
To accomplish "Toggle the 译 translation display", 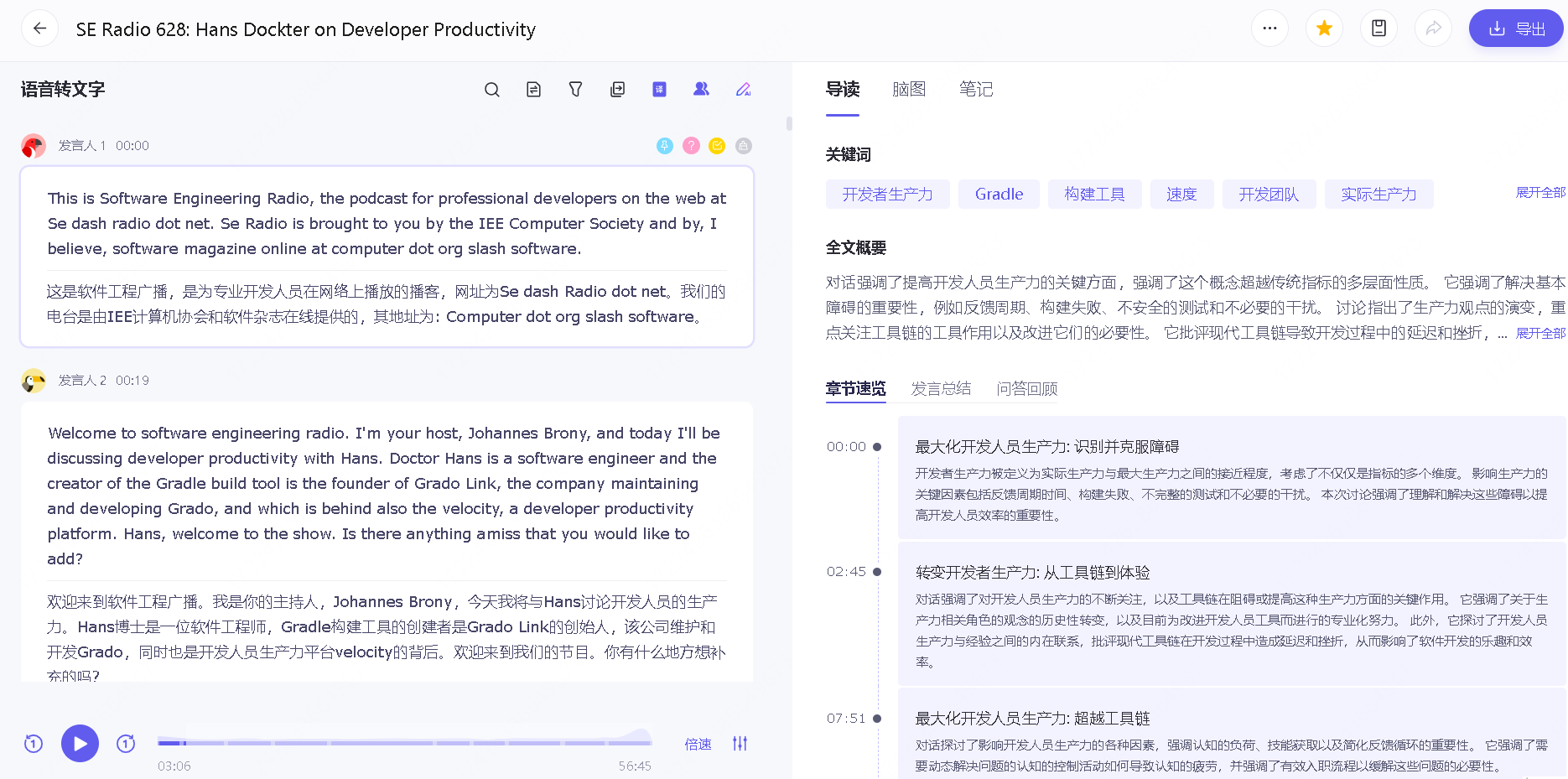I will 660,90.
